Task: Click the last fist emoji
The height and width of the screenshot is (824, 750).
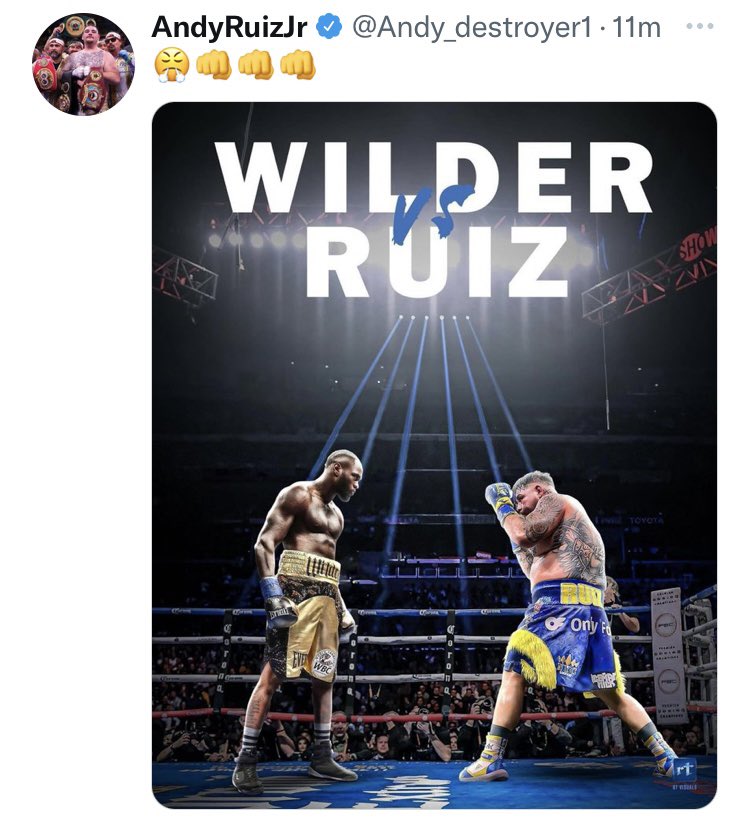Action: (297, 65)
